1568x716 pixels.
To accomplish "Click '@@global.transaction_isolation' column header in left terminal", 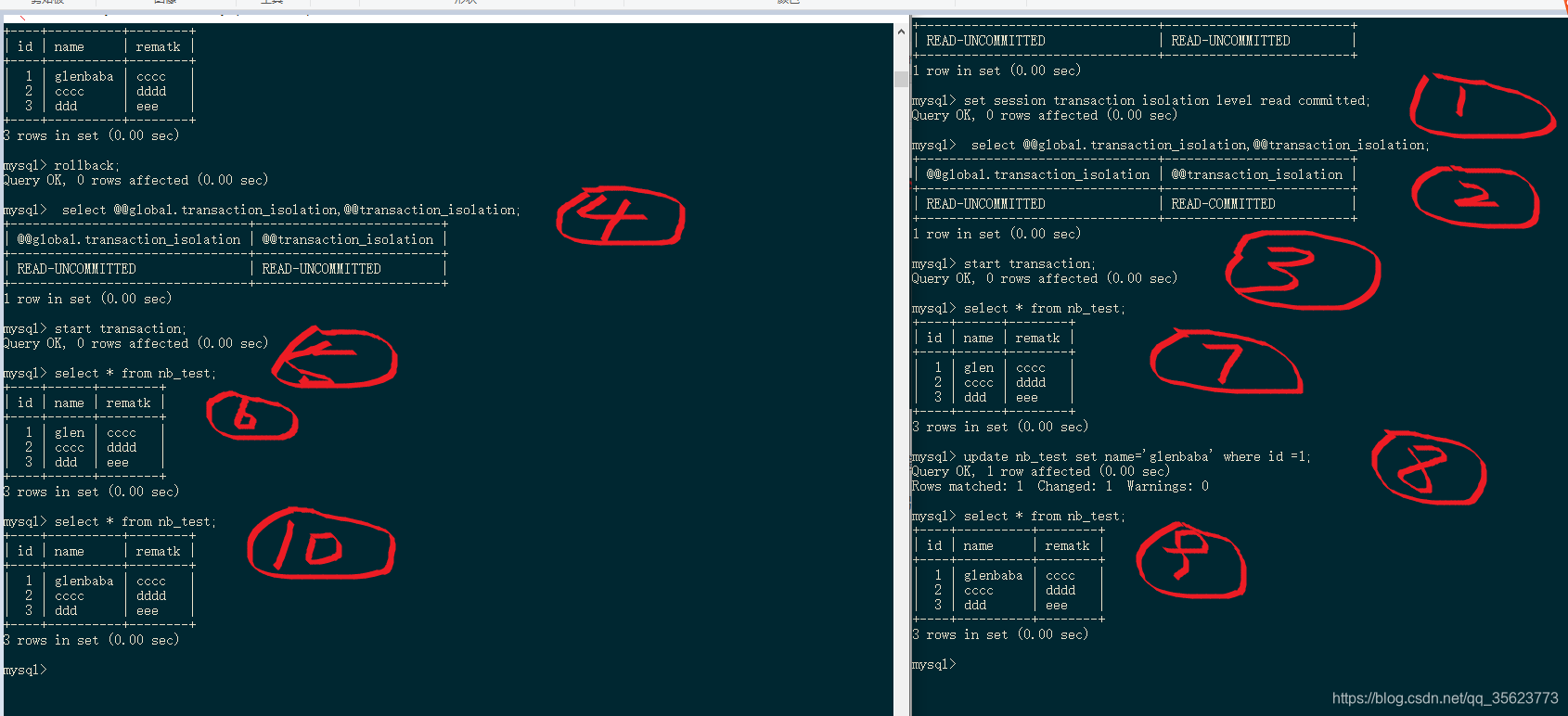I will pyautogui.click(x=128, y=240).
